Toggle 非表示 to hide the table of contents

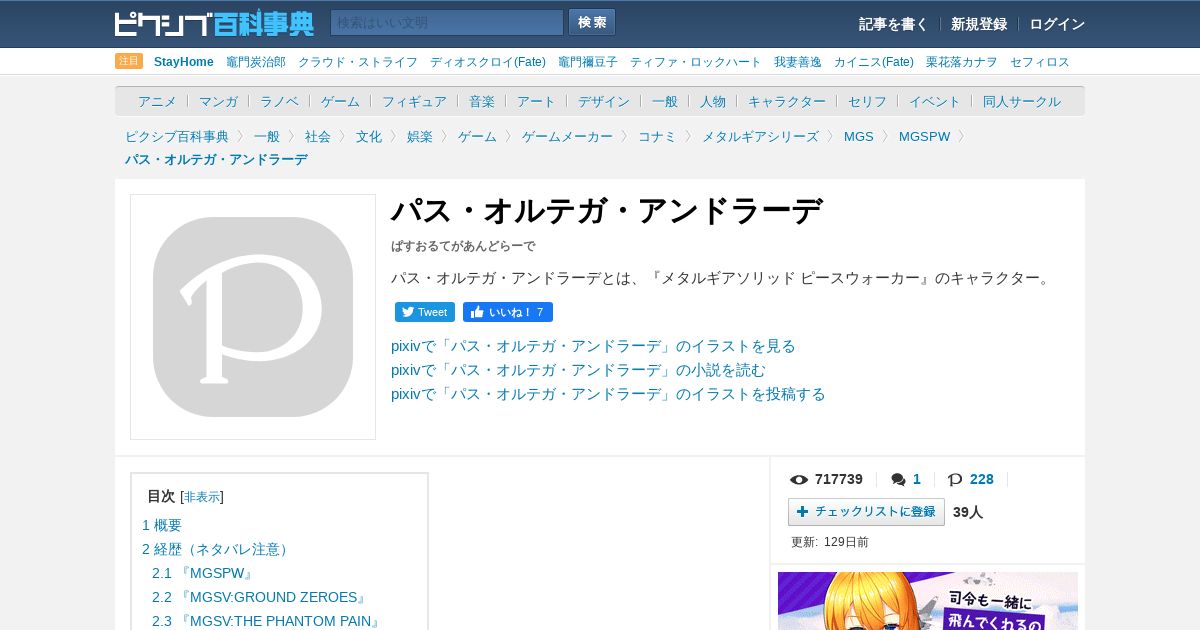click(202, 497)
